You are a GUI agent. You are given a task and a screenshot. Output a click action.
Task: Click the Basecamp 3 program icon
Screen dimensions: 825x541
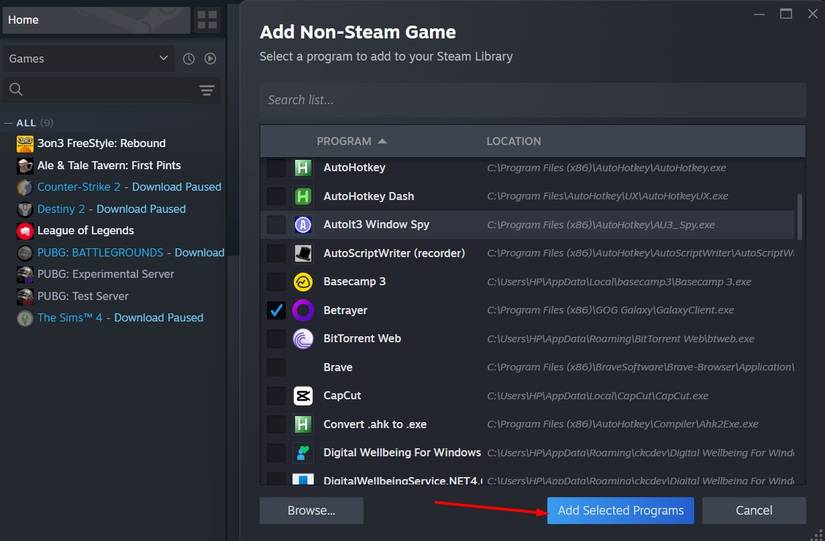pos(303,282)
